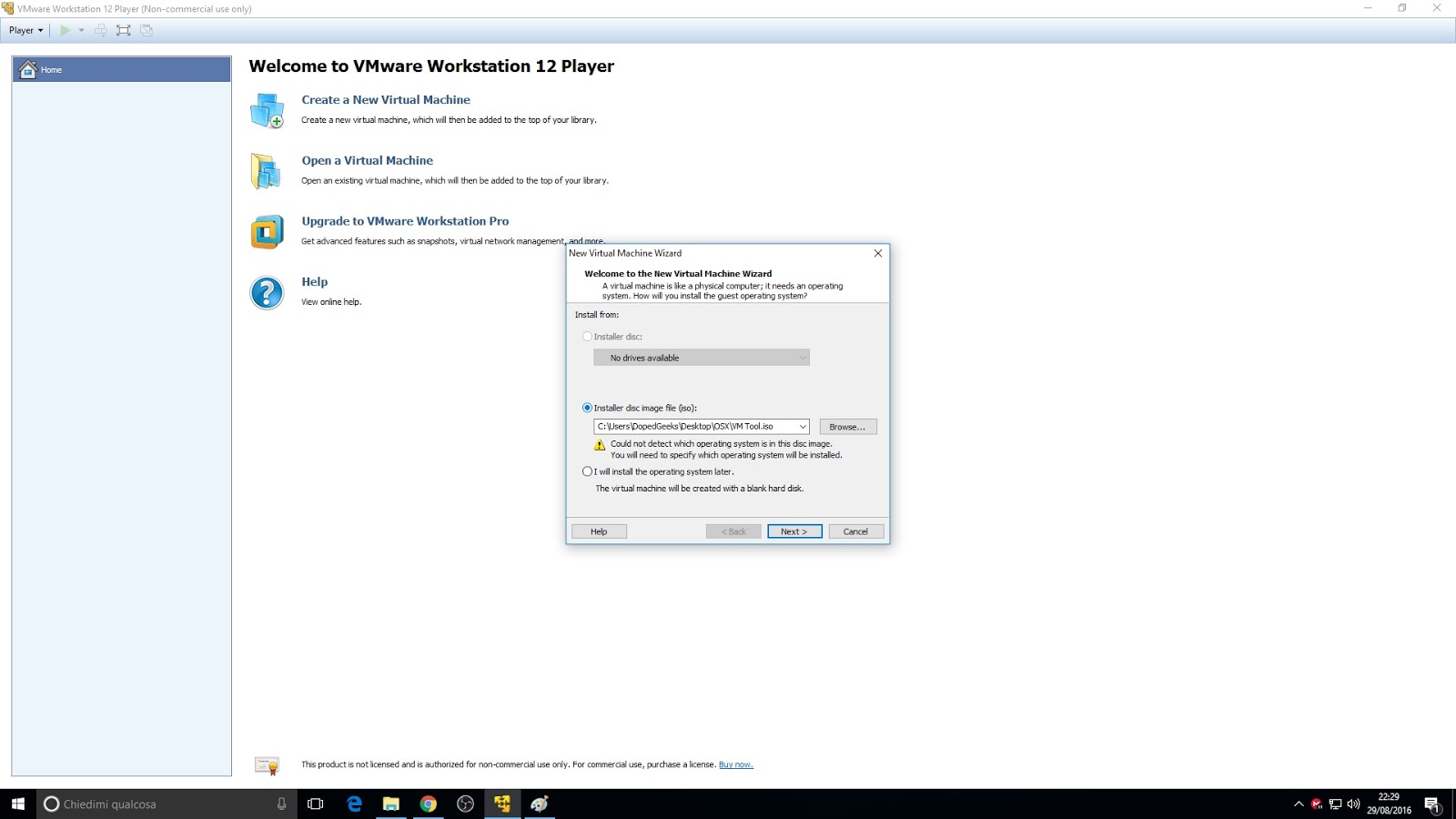Click the network tray icon

1335,804
